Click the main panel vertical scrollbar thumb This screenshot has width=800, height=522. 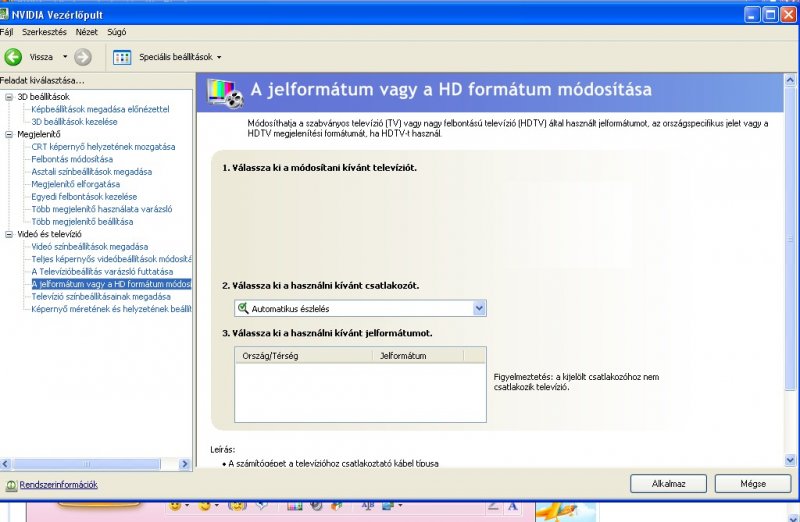(790, 238)
